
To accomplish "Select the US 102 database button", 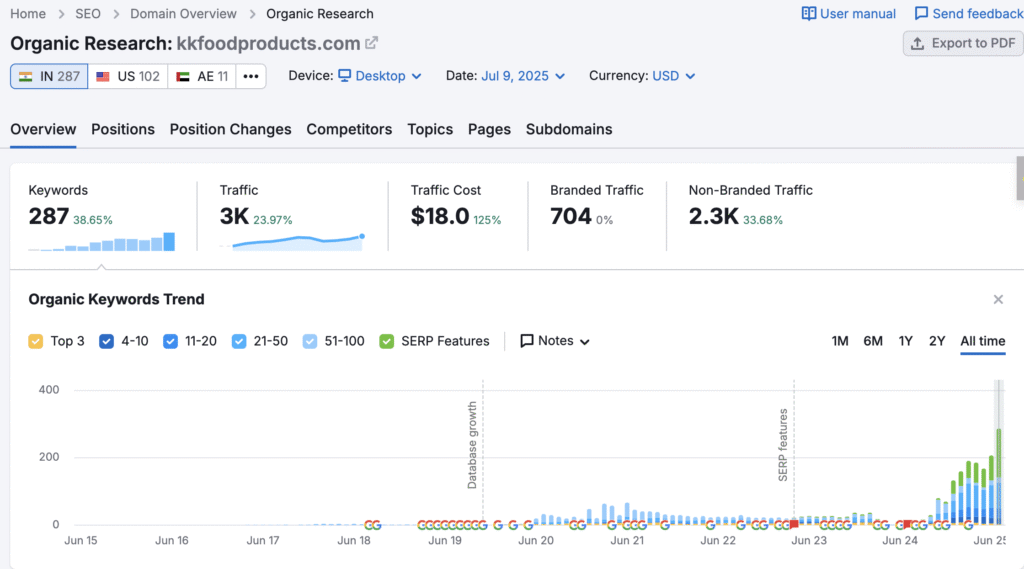I will point(128,76).
